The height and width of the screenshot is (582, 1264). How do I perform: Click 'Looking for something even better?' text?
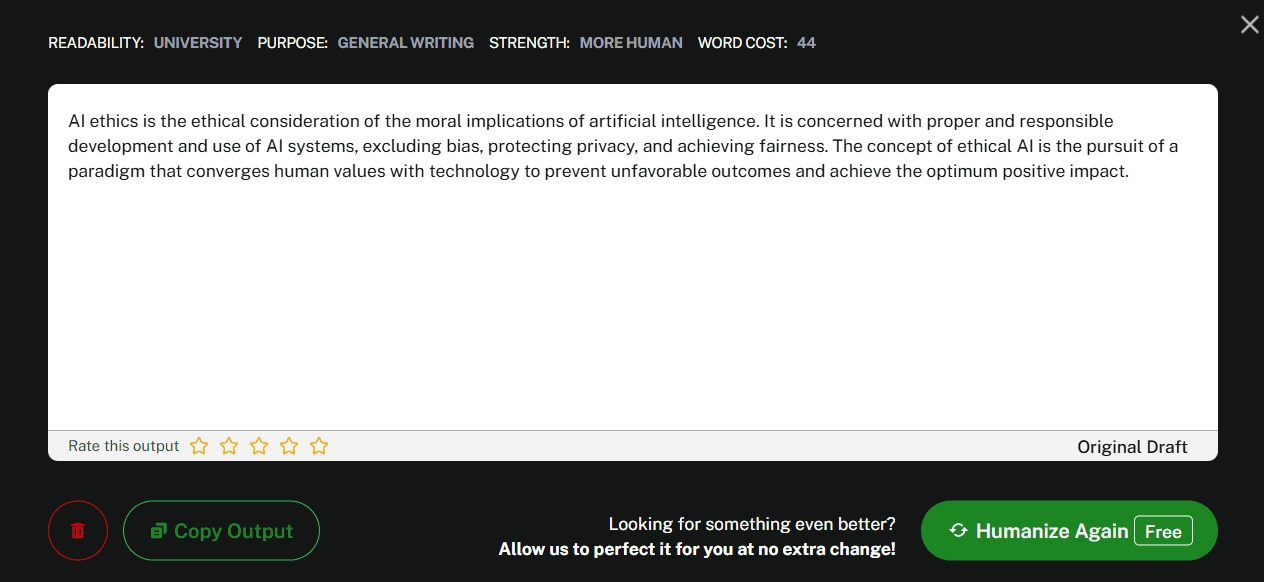(x=752, y=524)
